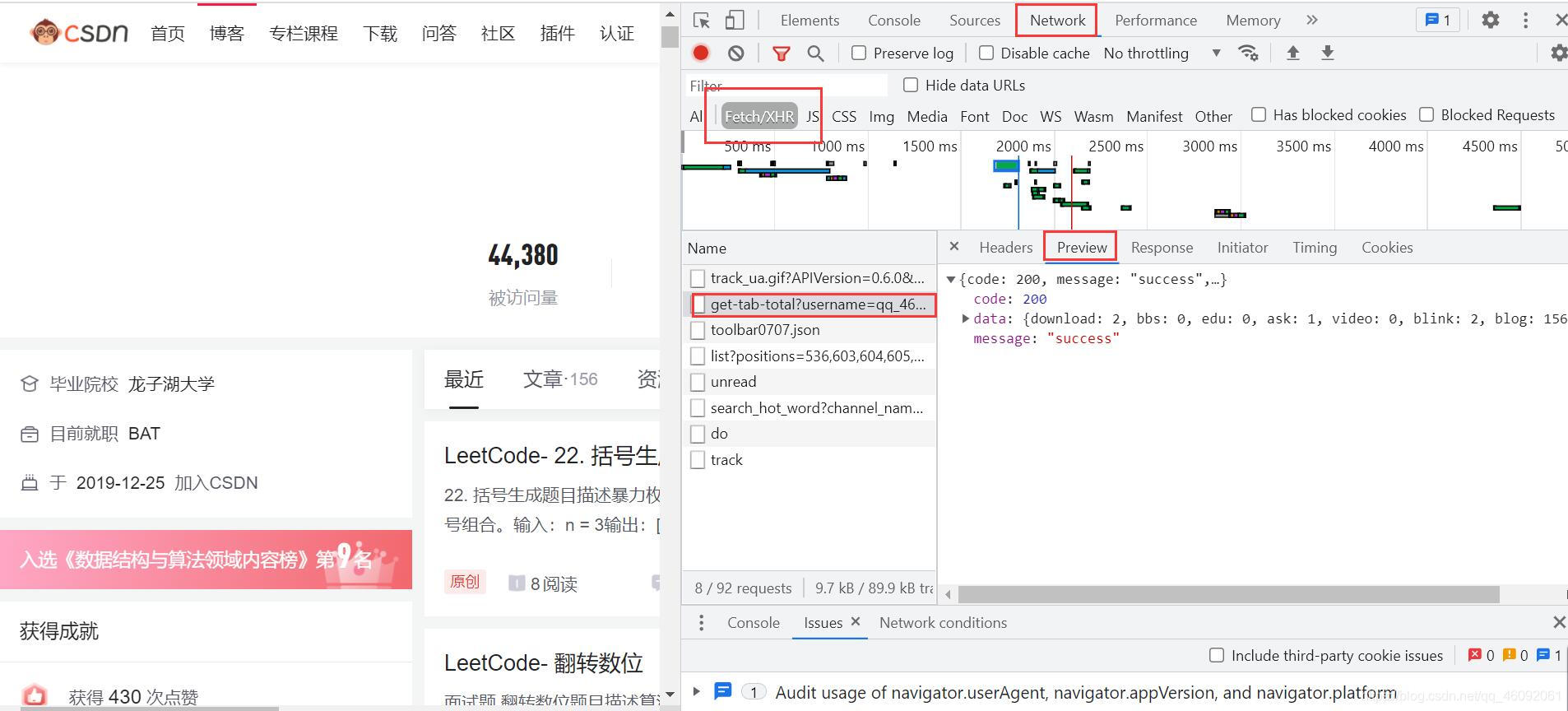This screenshot has width=1568, height=711.
Task: Enable Preserve log checkbox
Action: tap(859, 53)
